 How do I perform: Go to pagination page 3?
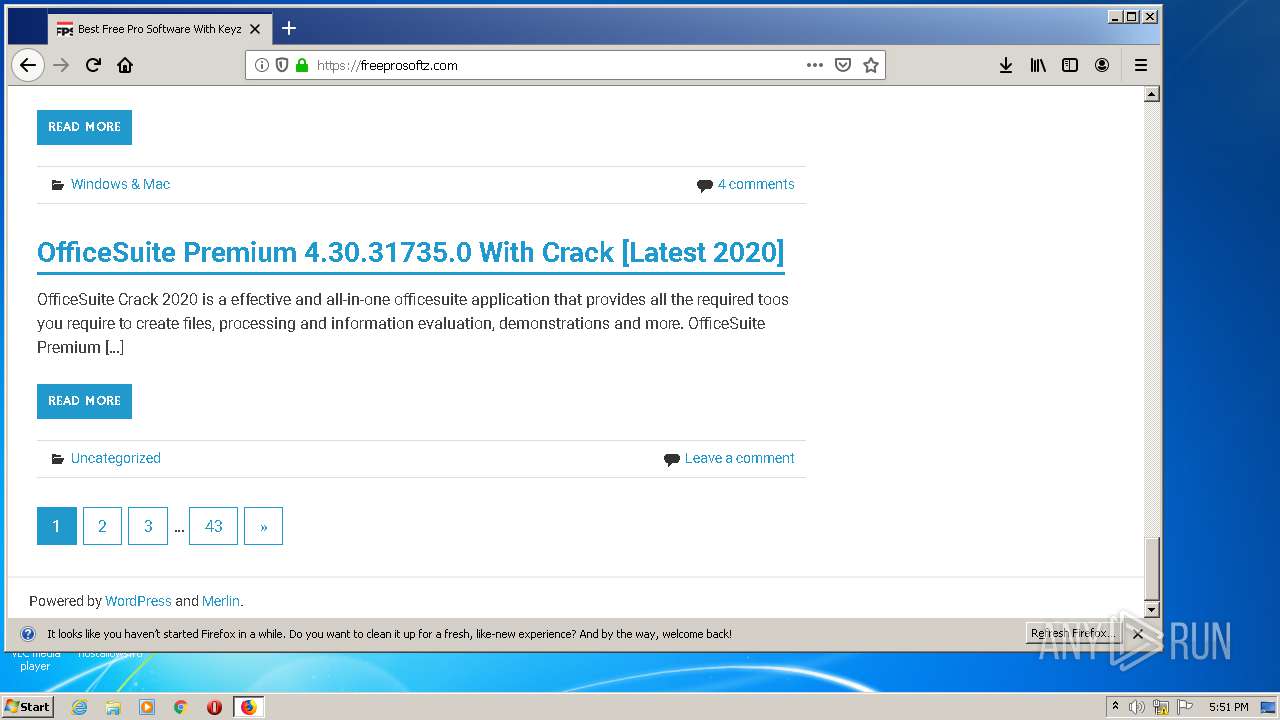pyautogui.click(x=148, y=526)
